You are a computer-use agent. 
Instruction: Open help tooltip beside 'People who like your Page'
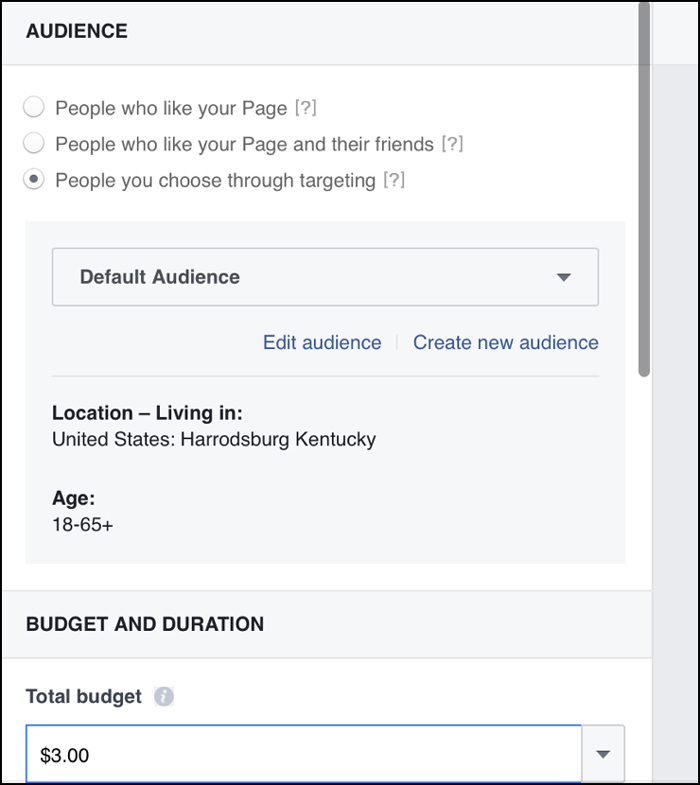[305, 108]
